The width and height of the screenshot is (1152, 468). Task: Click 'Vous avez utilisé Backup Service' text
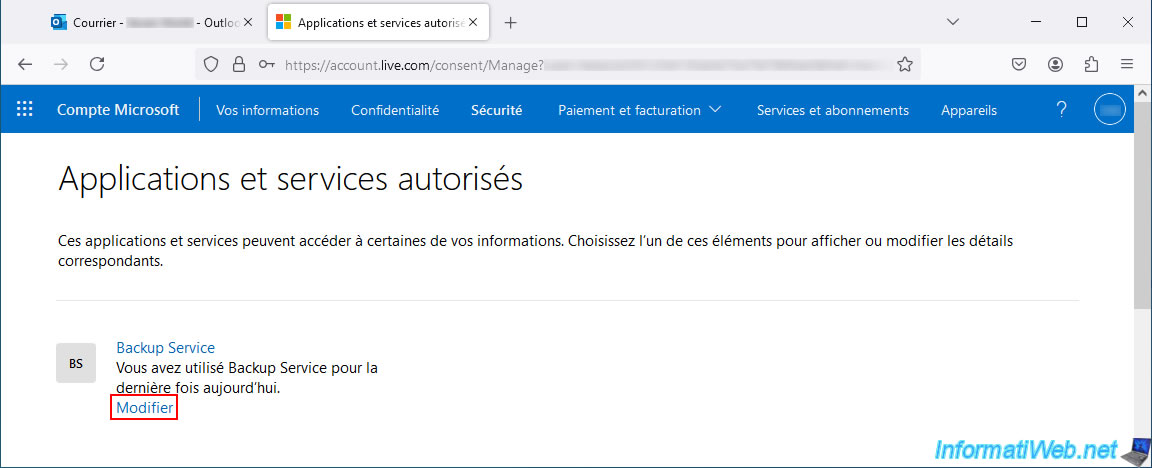247,378
